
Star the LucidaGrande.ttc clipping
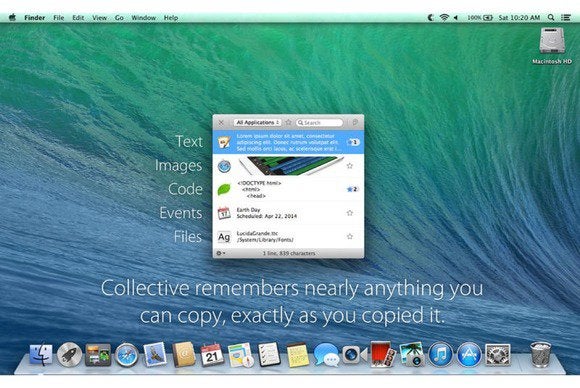[350, 236]
